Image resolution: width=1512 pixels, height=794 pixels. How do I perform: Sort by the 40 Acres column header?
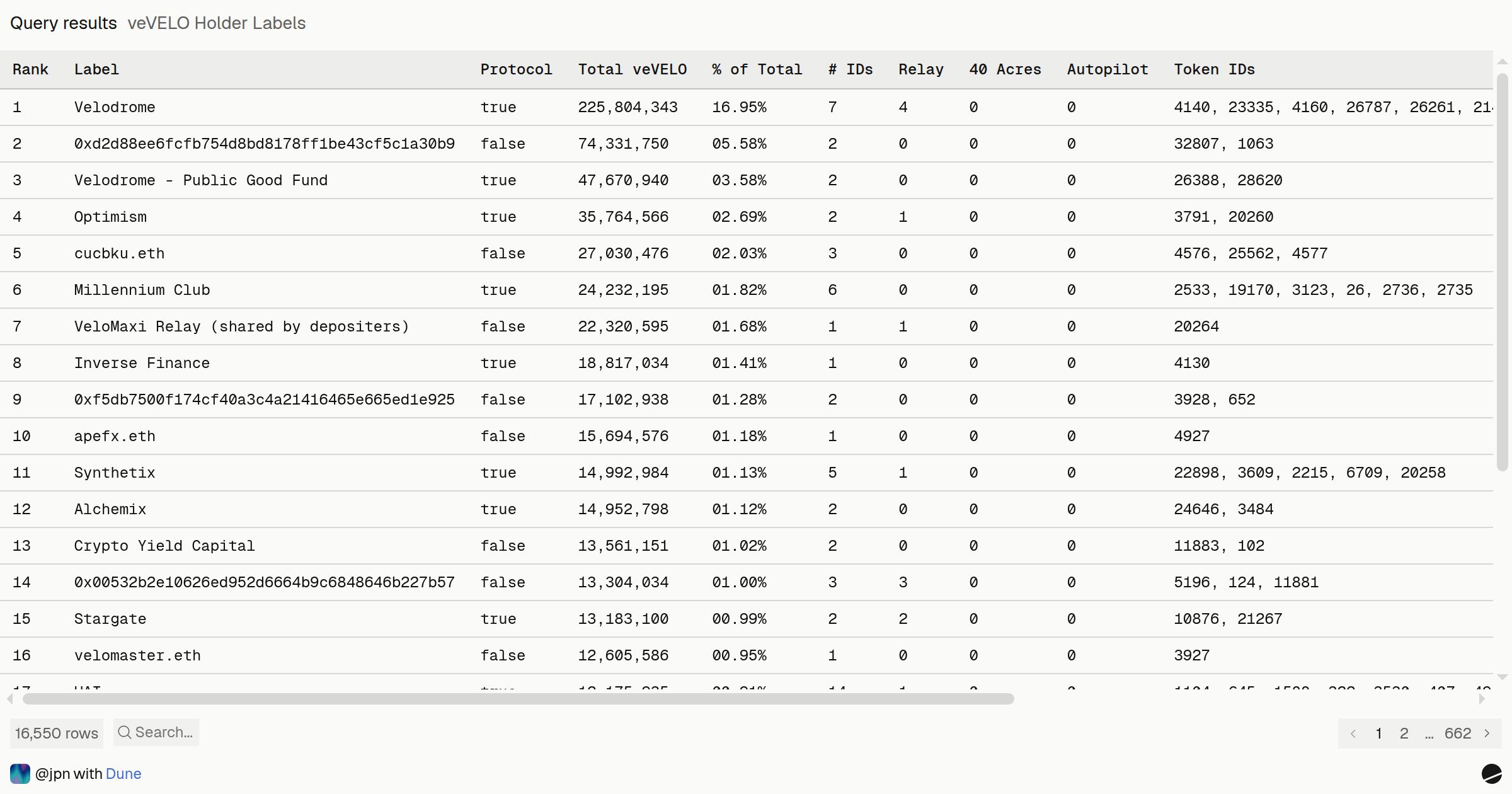tap(1005, 69)
